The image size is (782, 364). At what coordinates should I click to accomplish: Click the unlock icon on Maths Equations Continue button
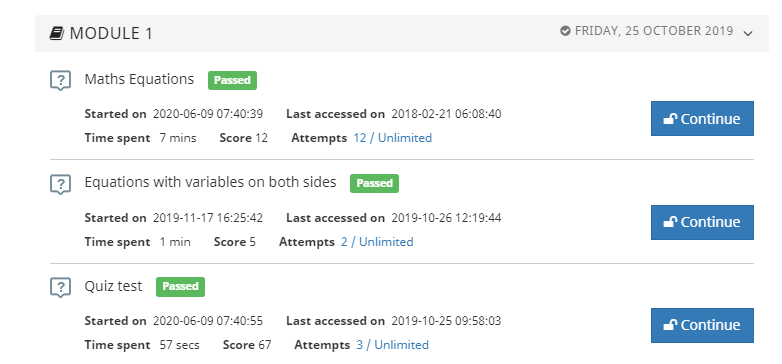pos(670,119)
